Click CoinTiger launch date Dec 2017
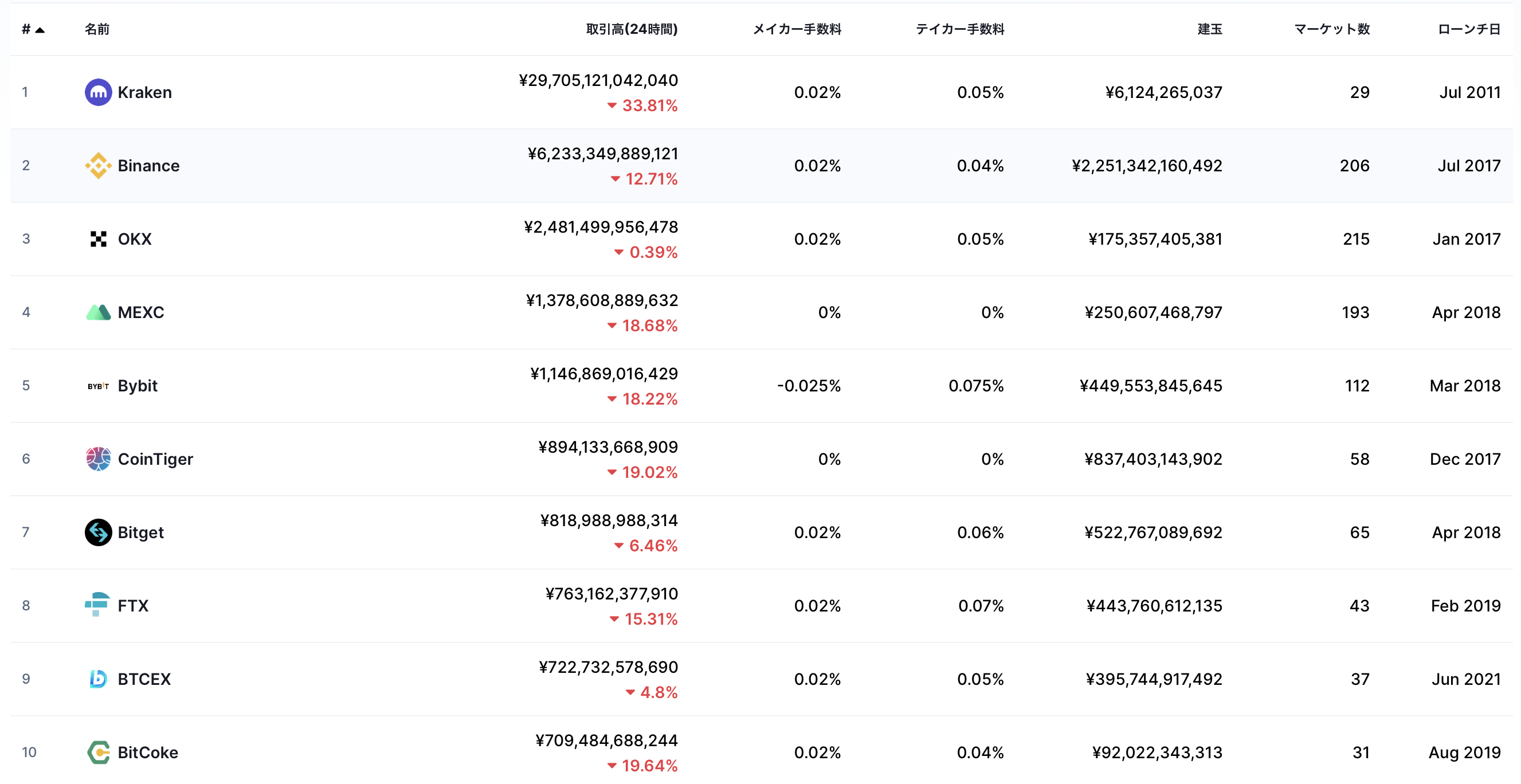This screenshot has height=784, width=1521. tap(1465, 458)
